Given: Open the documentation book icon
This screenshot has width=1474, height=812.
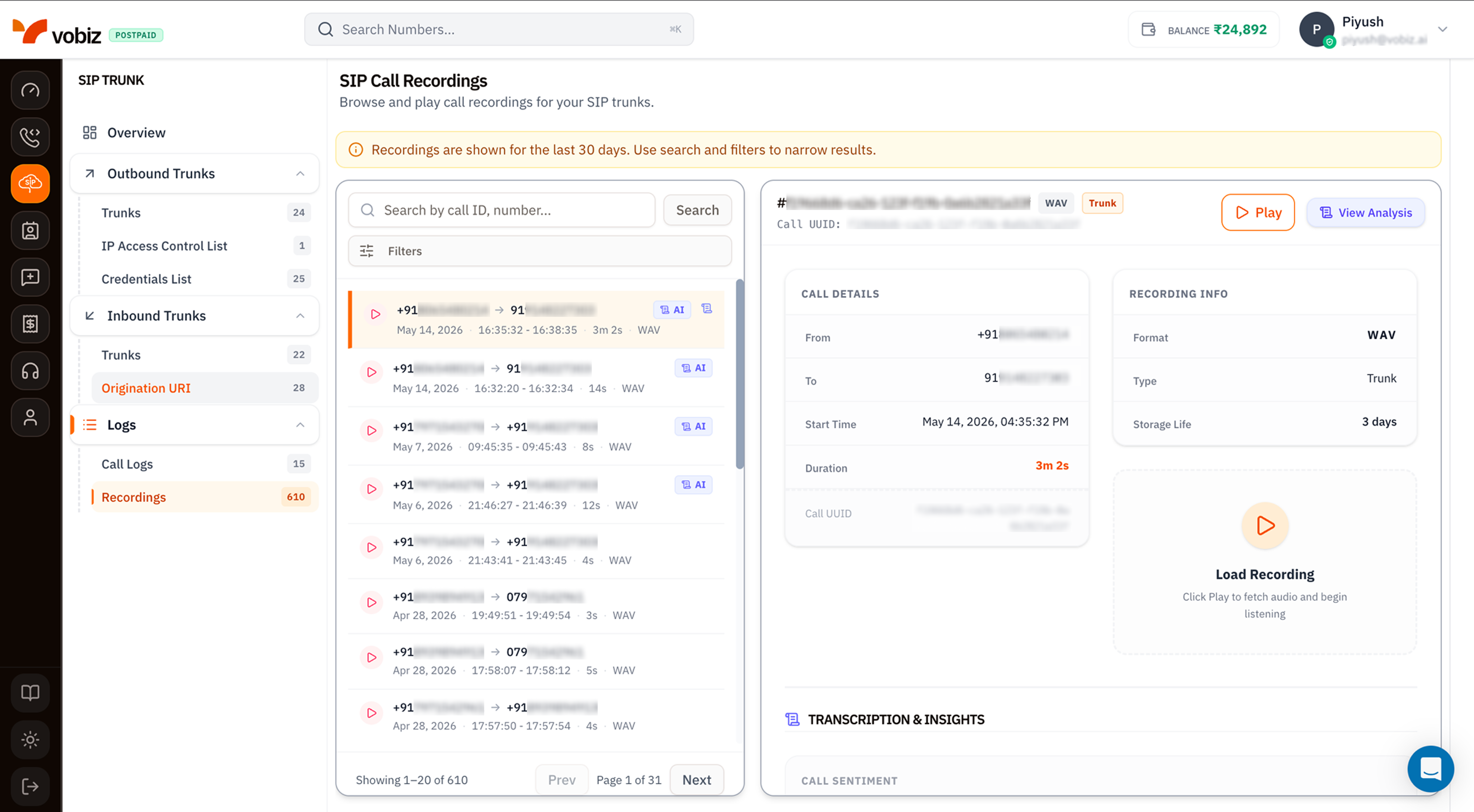Looking at the screenshot, I should tap(30, 693).
